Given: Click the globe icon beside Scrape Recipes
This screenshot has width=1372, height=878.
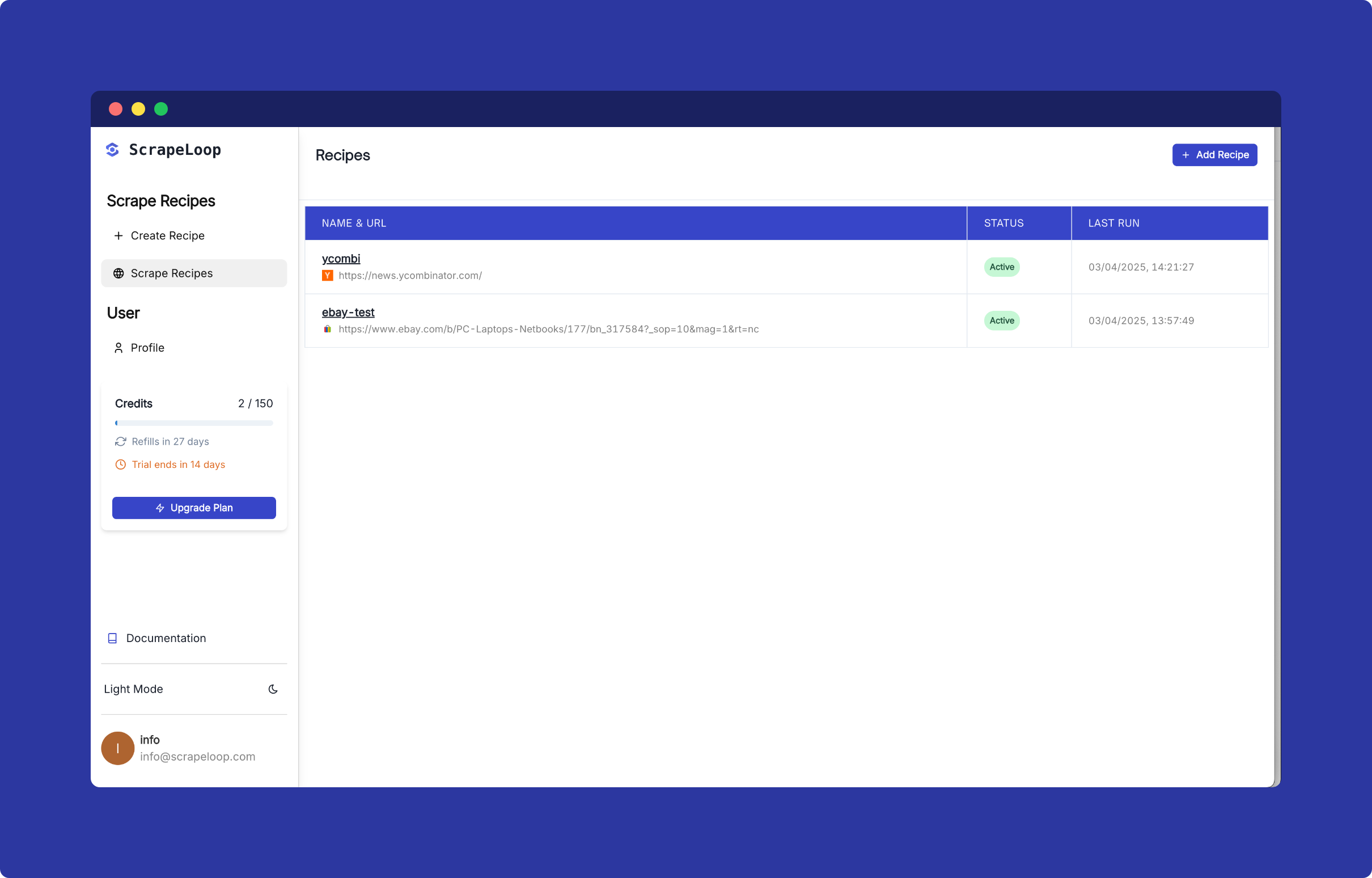Looking at the screenshot, I should (118, 273).
